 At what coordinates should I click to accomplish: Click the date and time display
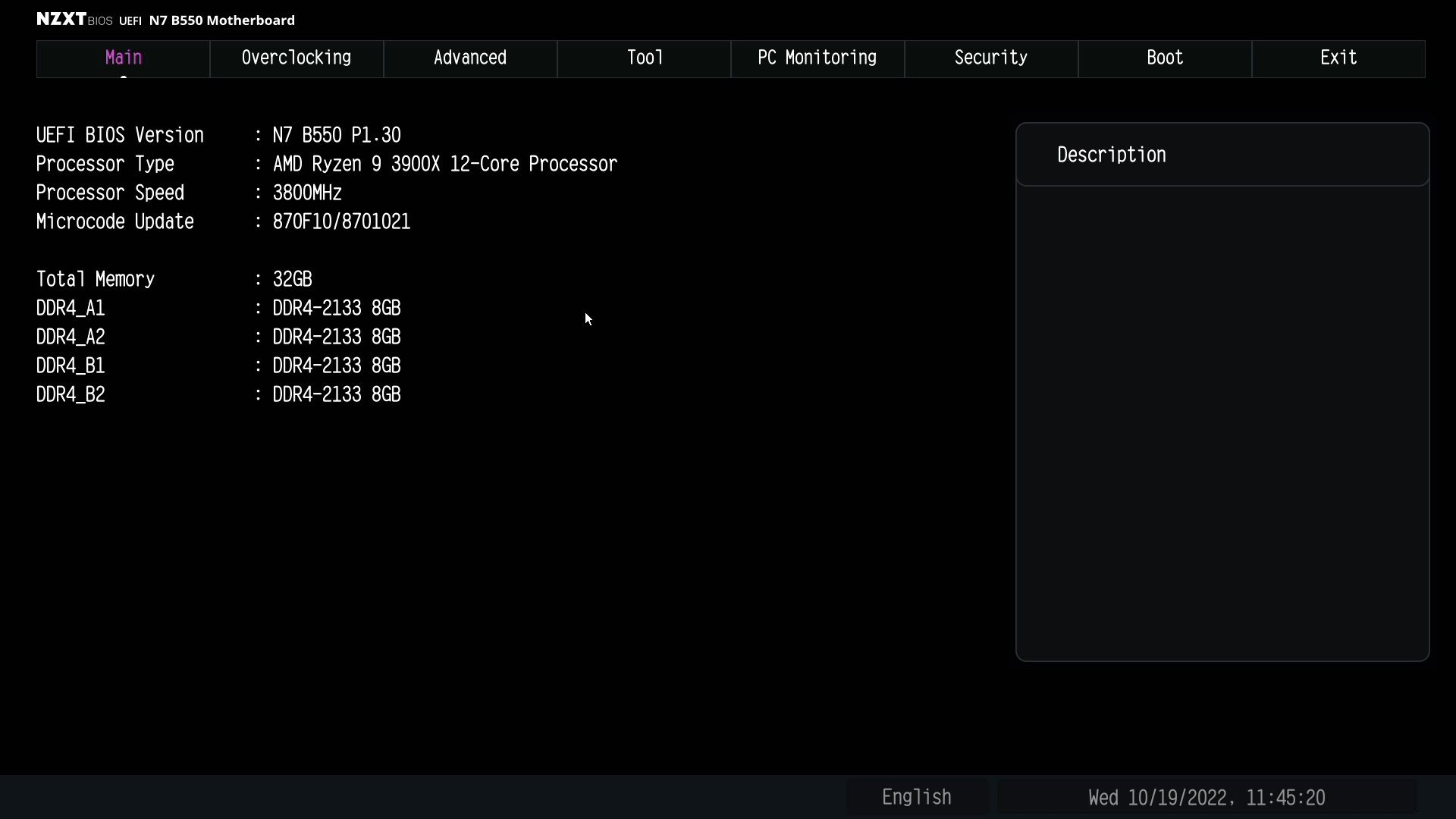tap(1207, 798)
